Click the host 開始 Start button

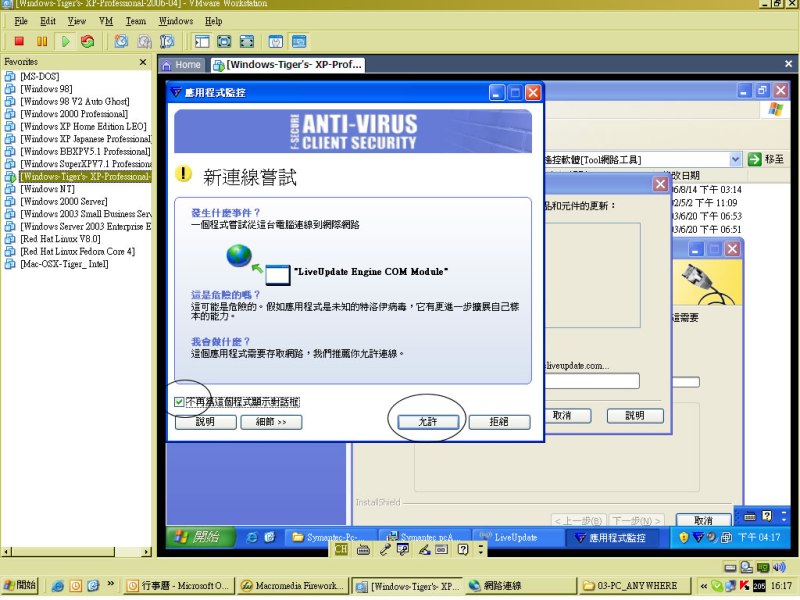(x=20, y=585)
